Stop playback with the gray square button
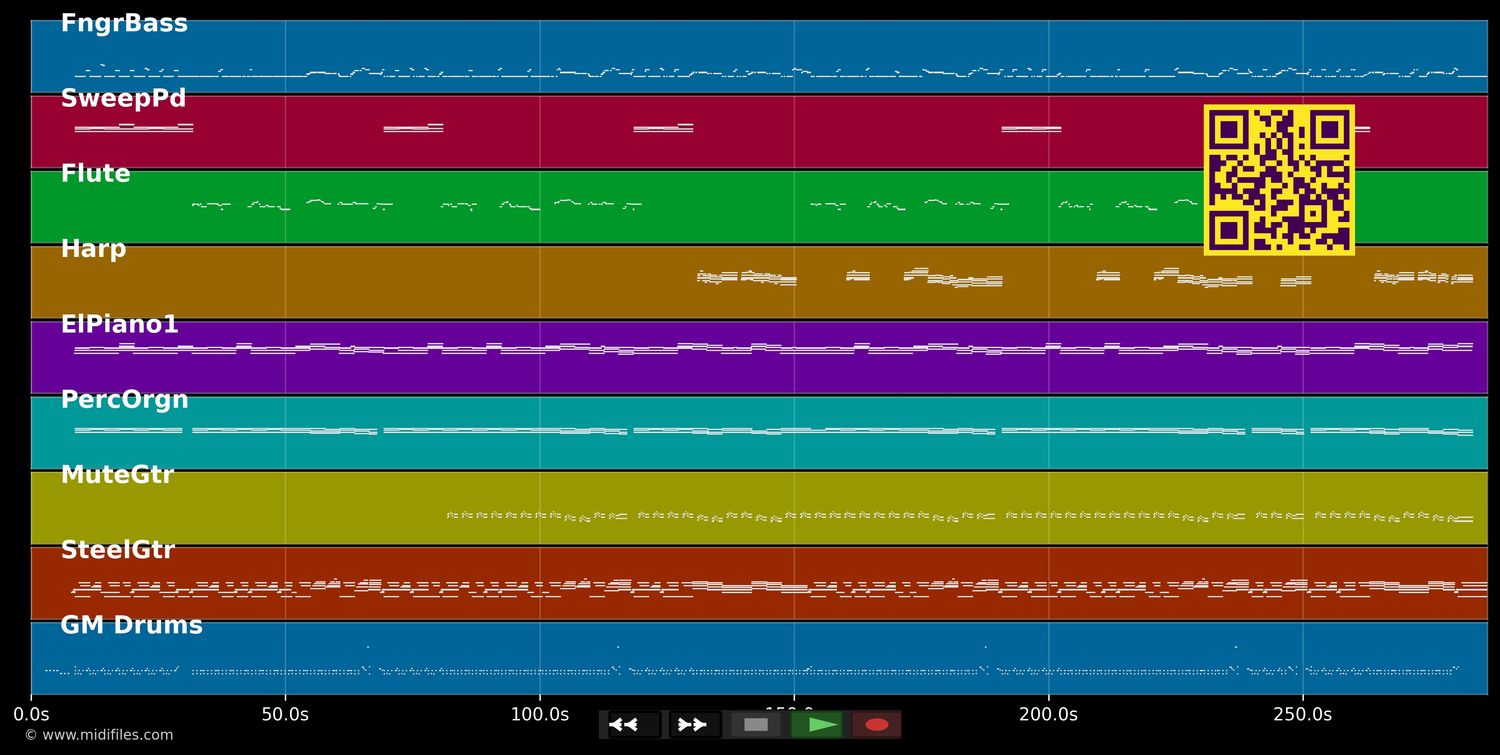1500x755 pixels. click(x=756, y=725)
